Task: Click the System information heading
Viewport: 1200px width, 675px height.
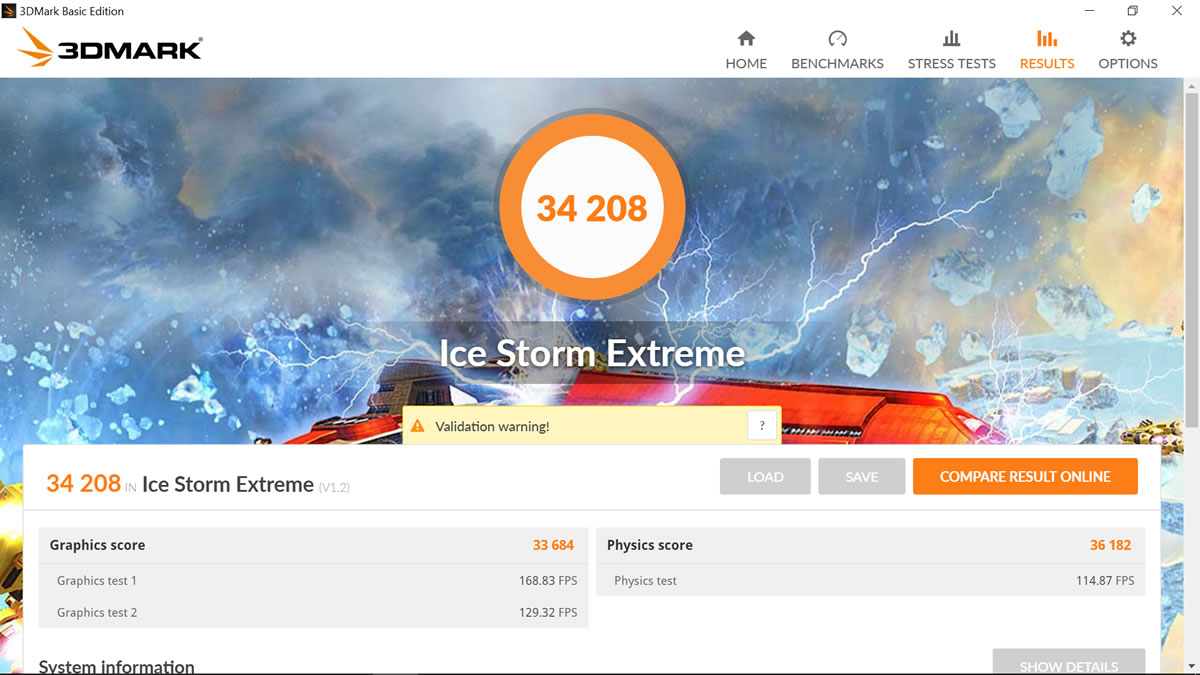Action: 116,666
